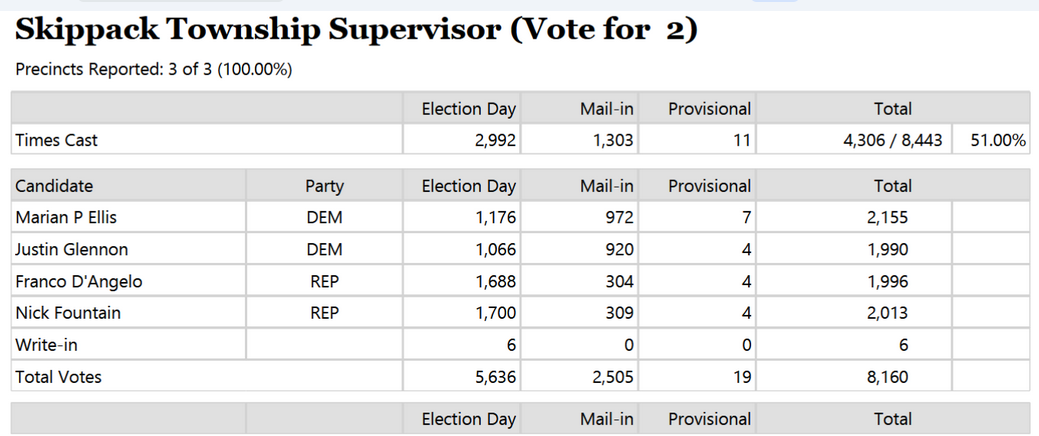Click the Nick Fountain candidate name
Viewport: 1039px width, 436px height.
click(x=68, y=313)
